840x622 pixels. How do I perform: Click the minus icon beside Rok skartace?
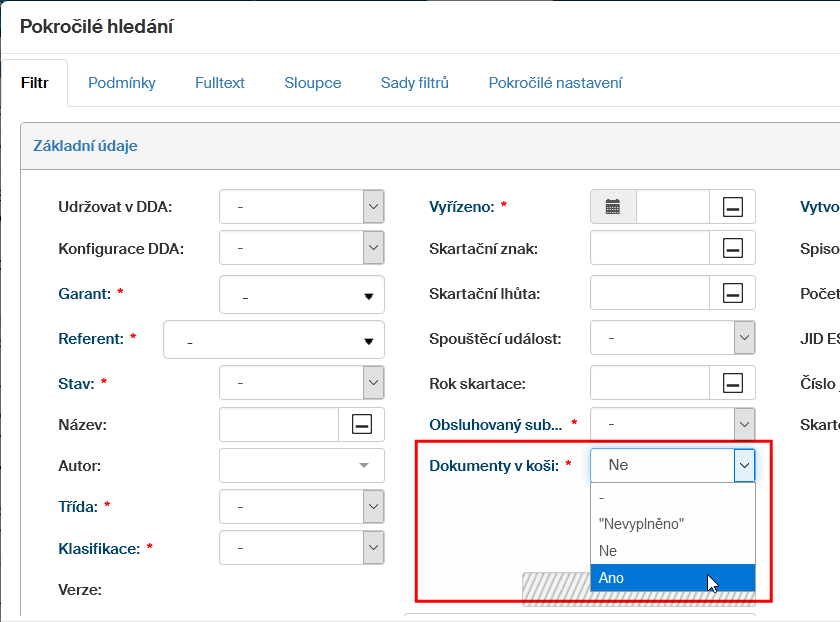[733, 382]
